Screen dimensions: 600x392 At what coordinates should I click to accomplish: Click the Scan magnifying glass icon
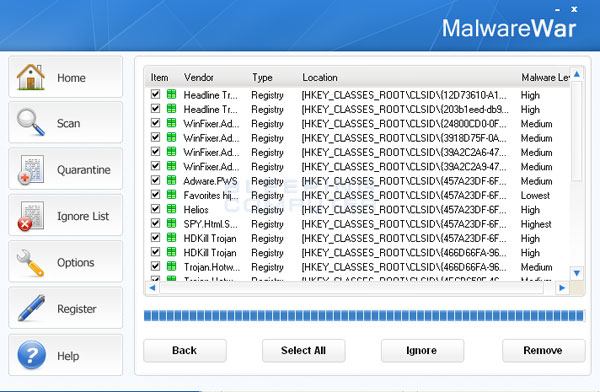pyautogui.click(x=31, y=122)
